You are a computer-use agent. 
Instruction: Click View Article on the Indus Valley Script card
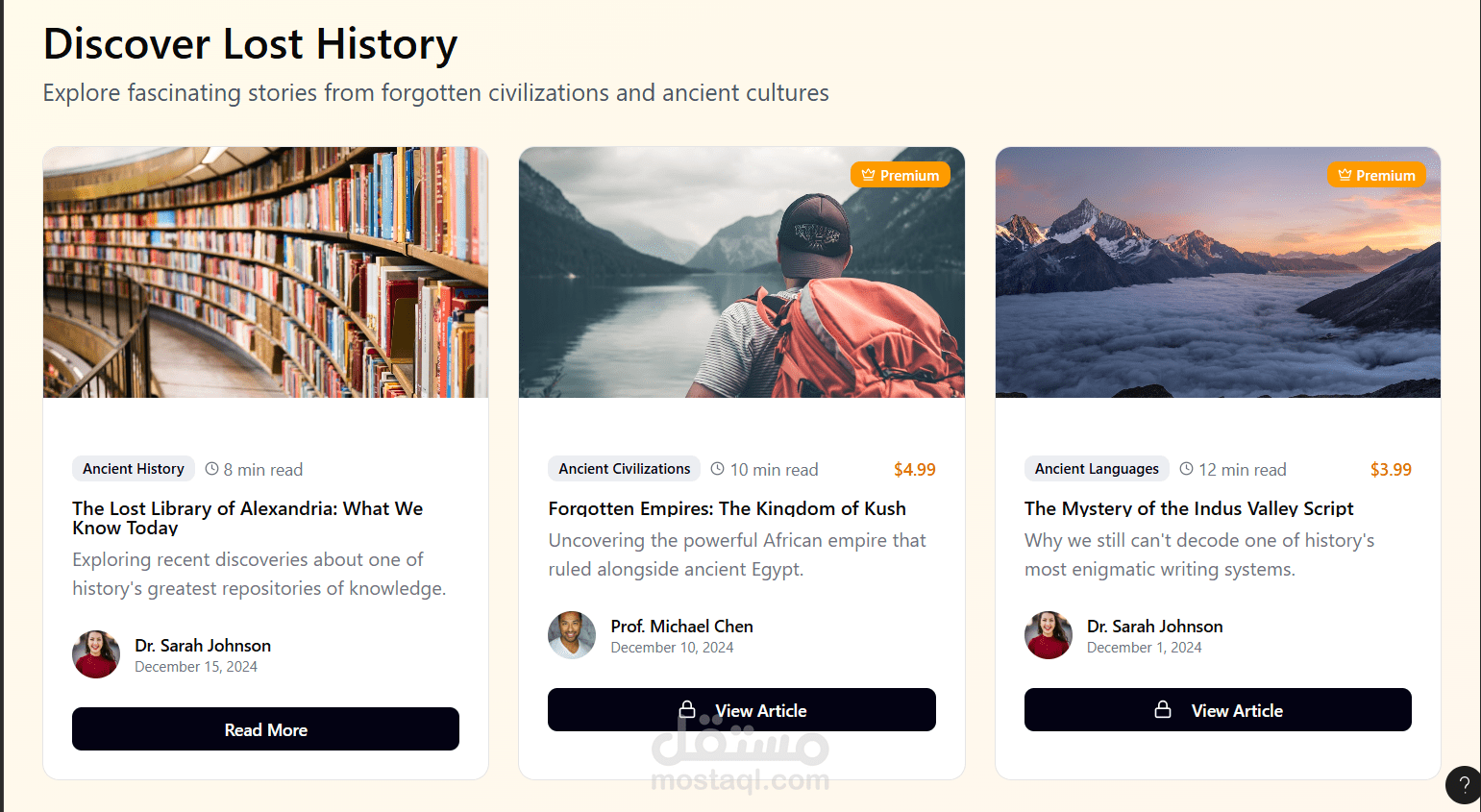(x=1218, y=709)
